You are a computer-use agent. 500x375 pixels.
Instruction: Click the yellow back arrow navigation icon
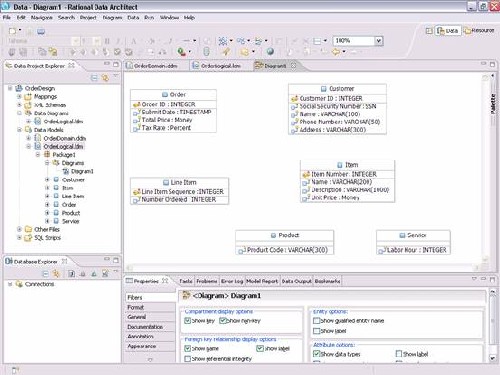336,52
